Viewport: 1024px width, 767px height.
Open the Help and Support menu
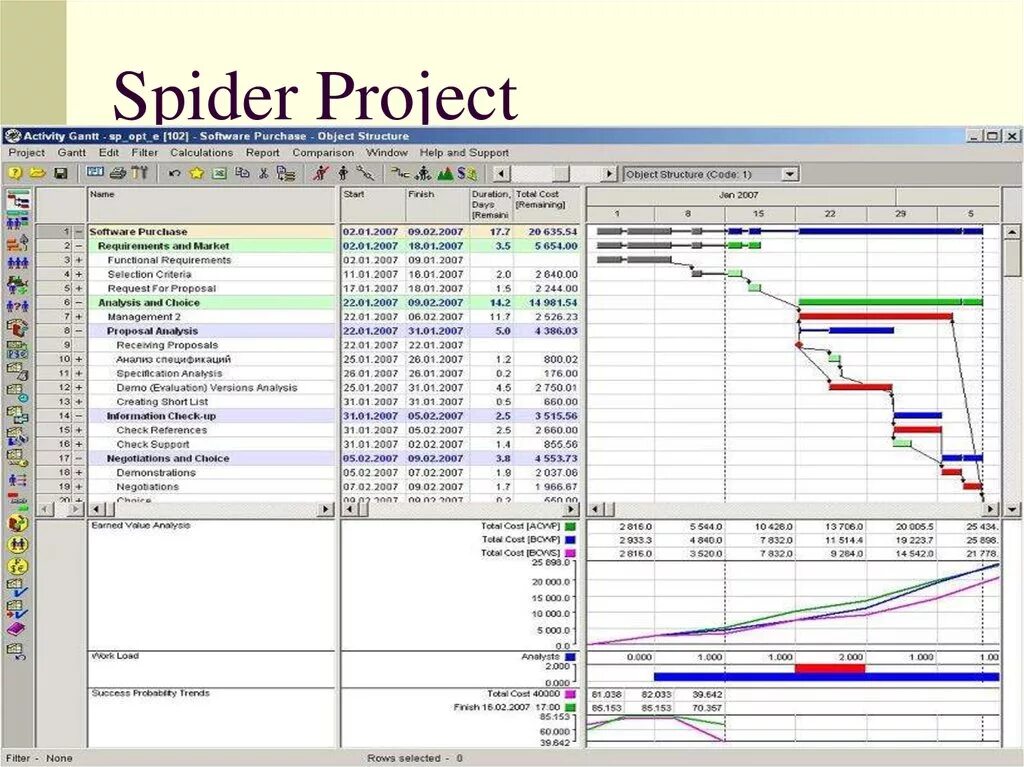[464, 153]
